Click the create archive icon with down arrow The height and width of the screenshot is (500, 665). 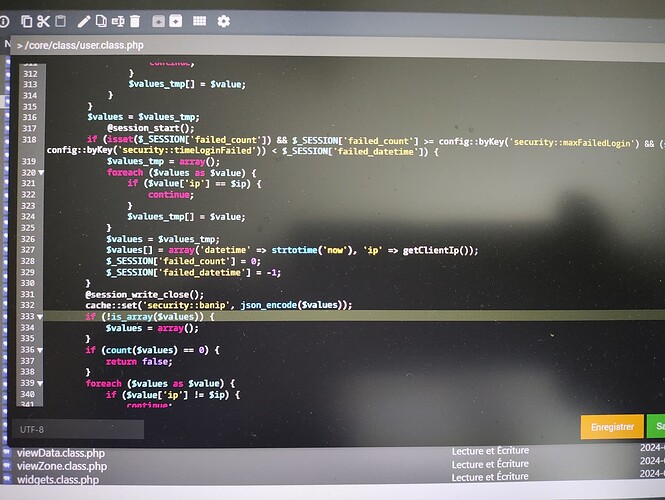176,21
